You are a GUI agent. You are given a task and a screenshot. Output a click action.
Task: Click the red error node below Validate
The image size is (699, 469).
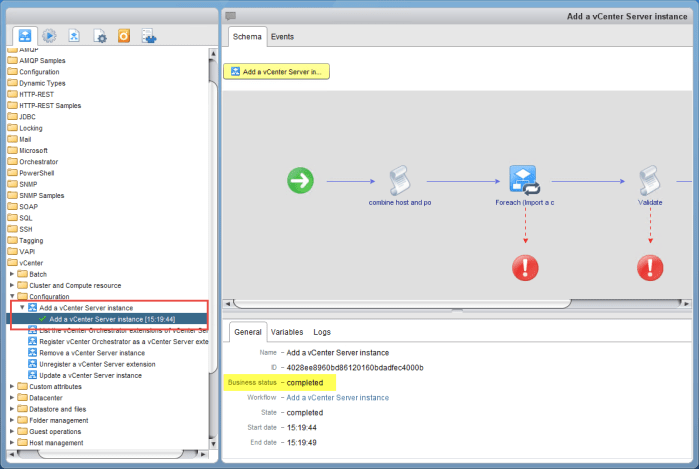650,268
